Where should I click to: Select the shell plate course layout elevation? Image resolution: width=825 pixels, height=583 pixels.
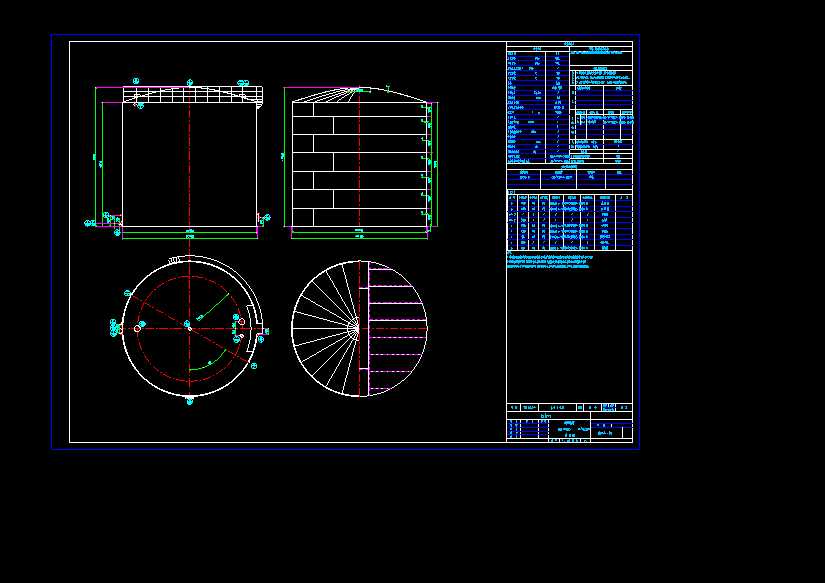[x=359, y=164]
